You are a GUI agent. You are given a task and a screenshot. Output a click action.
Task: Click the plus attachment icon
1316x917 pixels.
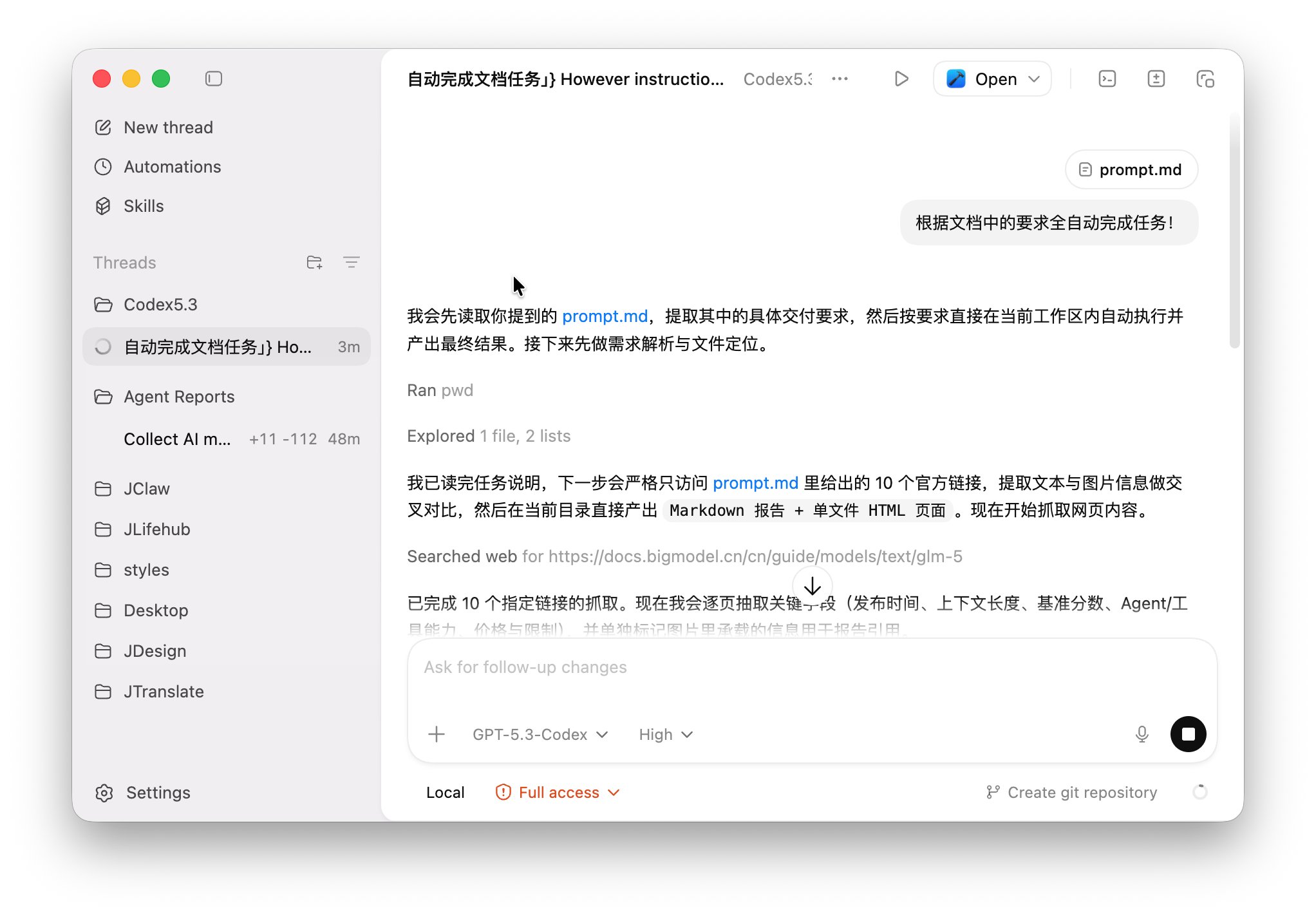coord(437,734)
